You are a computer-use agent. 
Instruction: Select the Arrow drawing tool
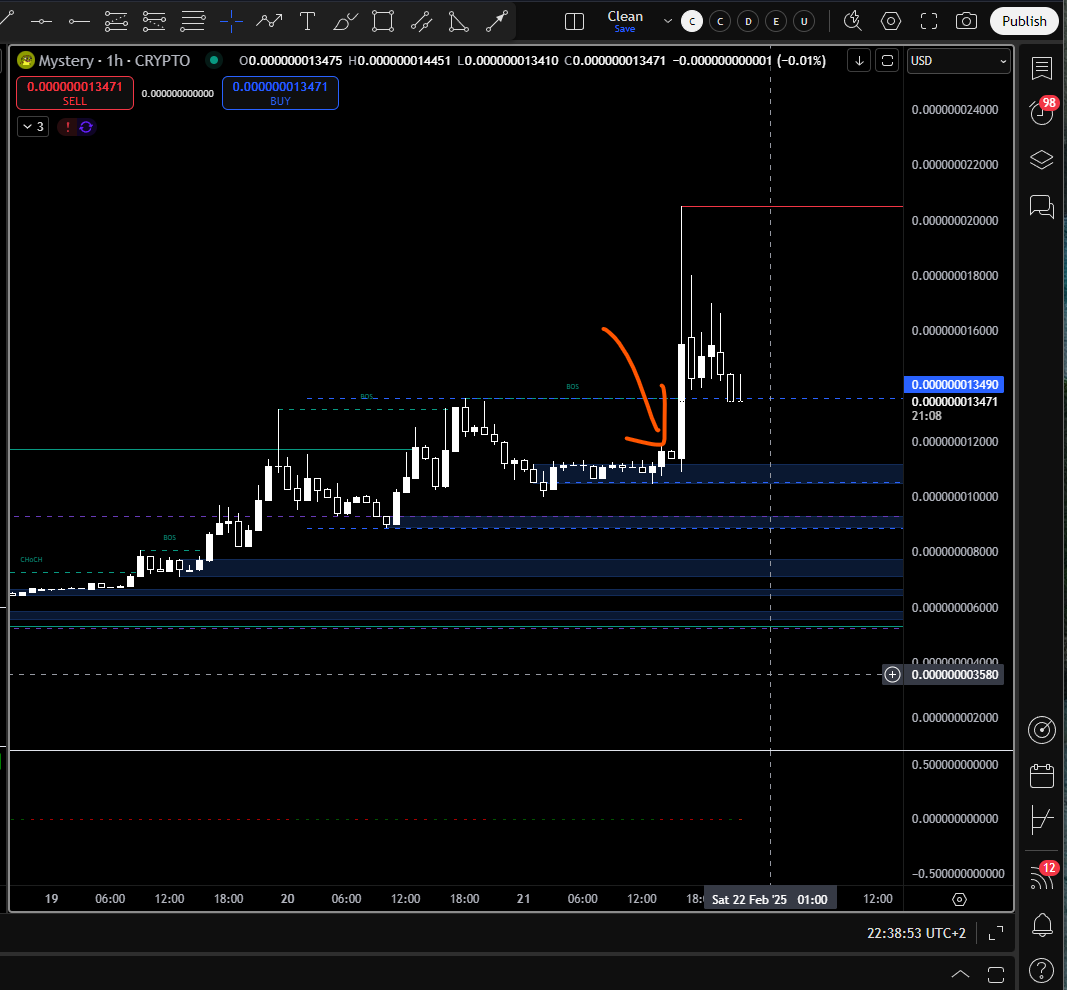497,22
